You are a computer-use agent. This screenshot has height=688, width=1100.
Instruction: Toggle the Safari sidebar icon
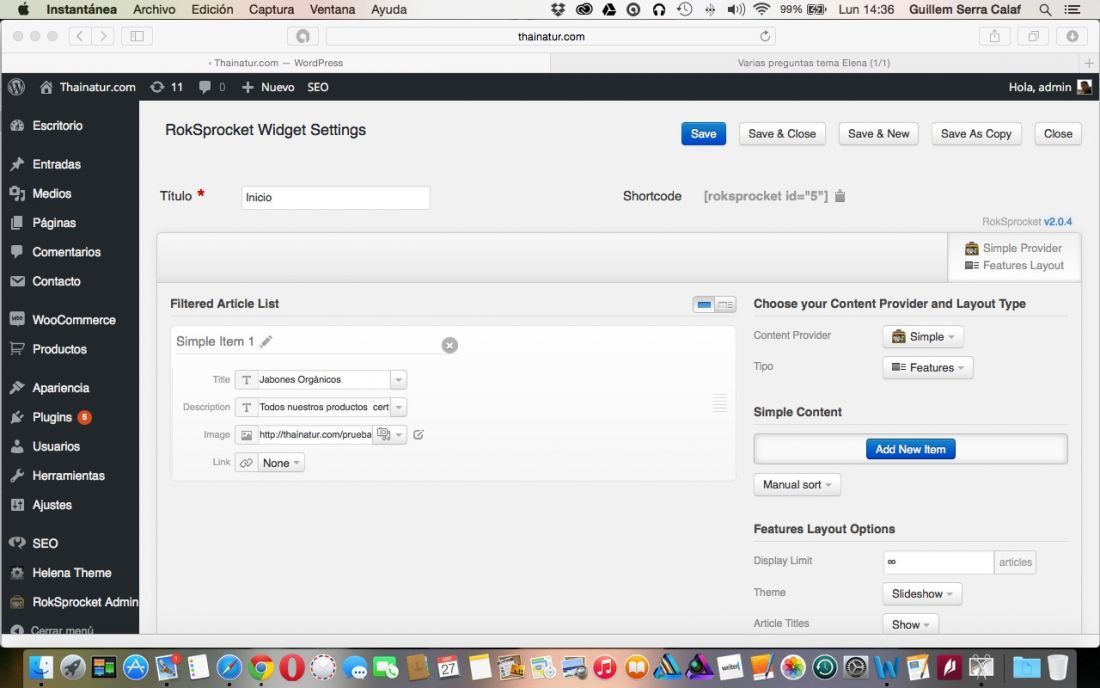coord(137,36)
